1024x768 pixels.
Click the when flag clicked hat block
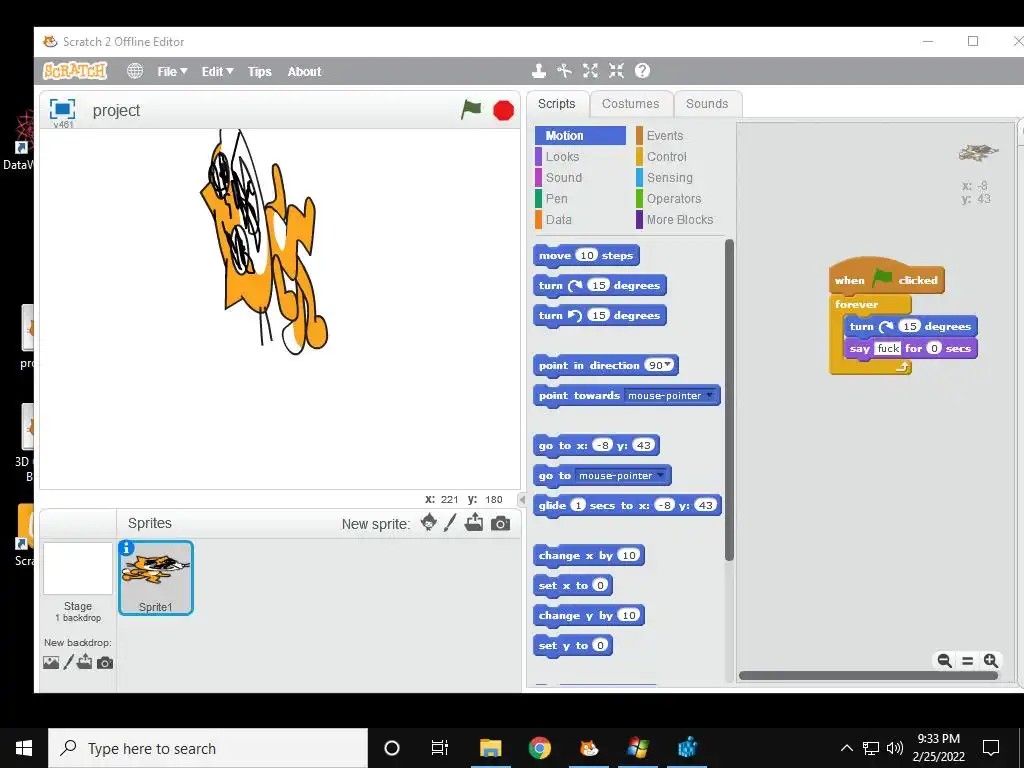click(886, 278)
